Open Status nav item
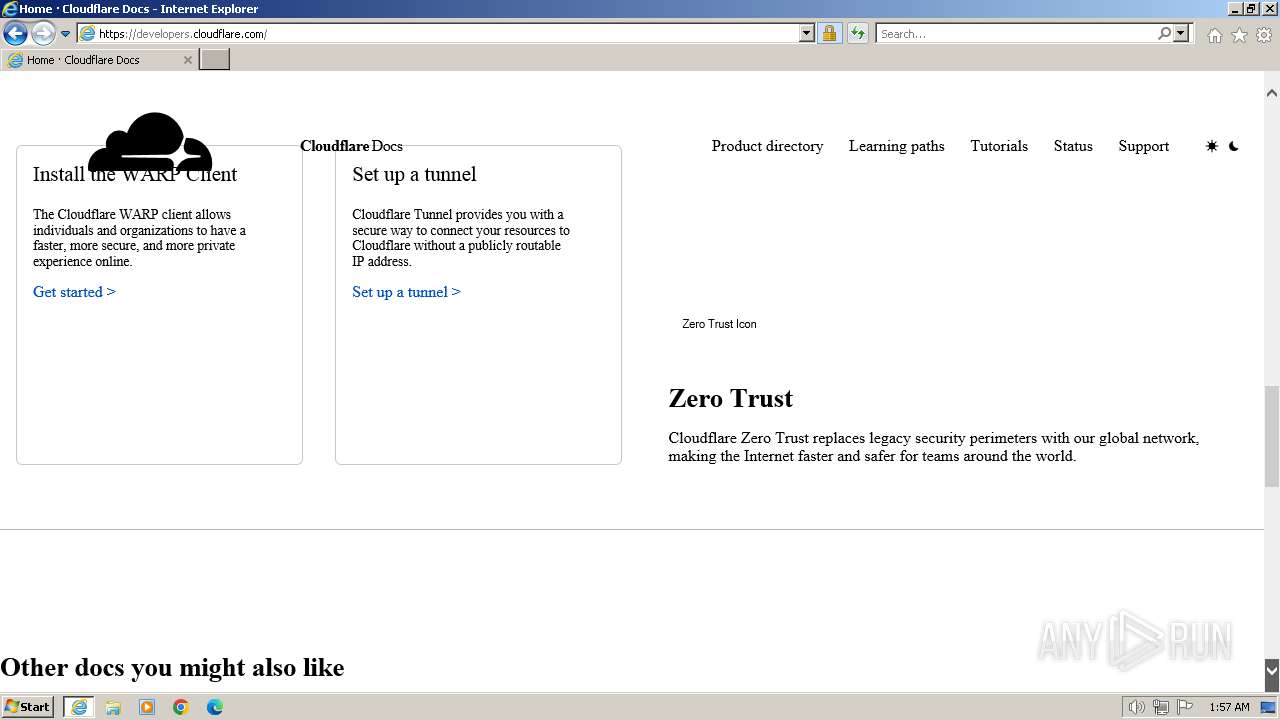The image size is (1280, 720). click(1073, 146)
